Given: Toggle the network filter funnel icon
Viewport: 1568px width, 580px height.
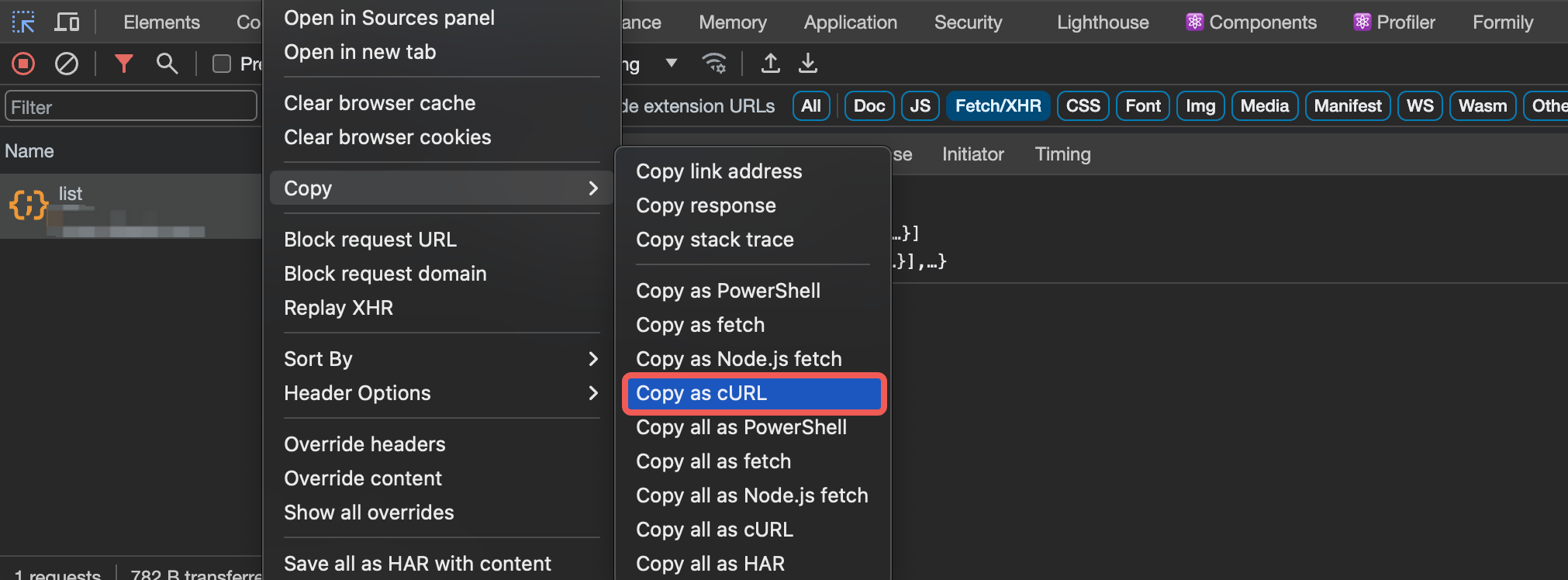Looking at the screenshot, I should (x=124, y=64).
